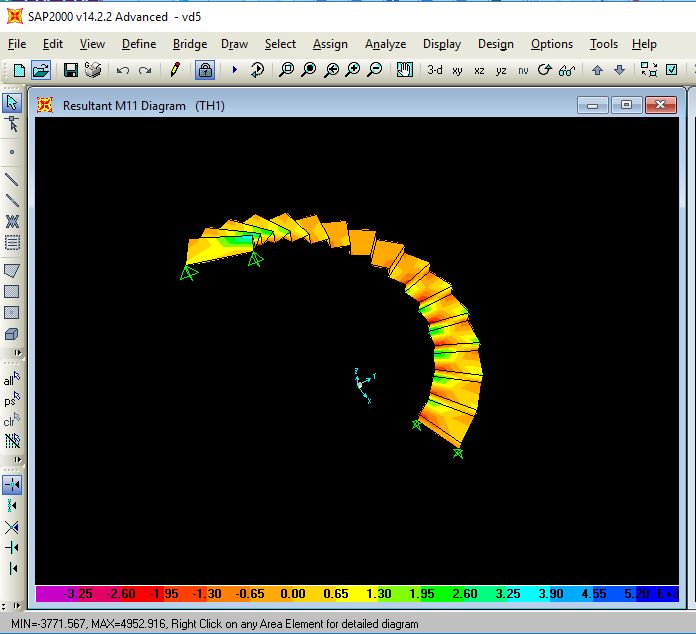The height and width of the screenshot is (634, 696).
Task: Expand the draw toolbar overflow arrow
Action: pyautogui.click(x=17, y=353)
